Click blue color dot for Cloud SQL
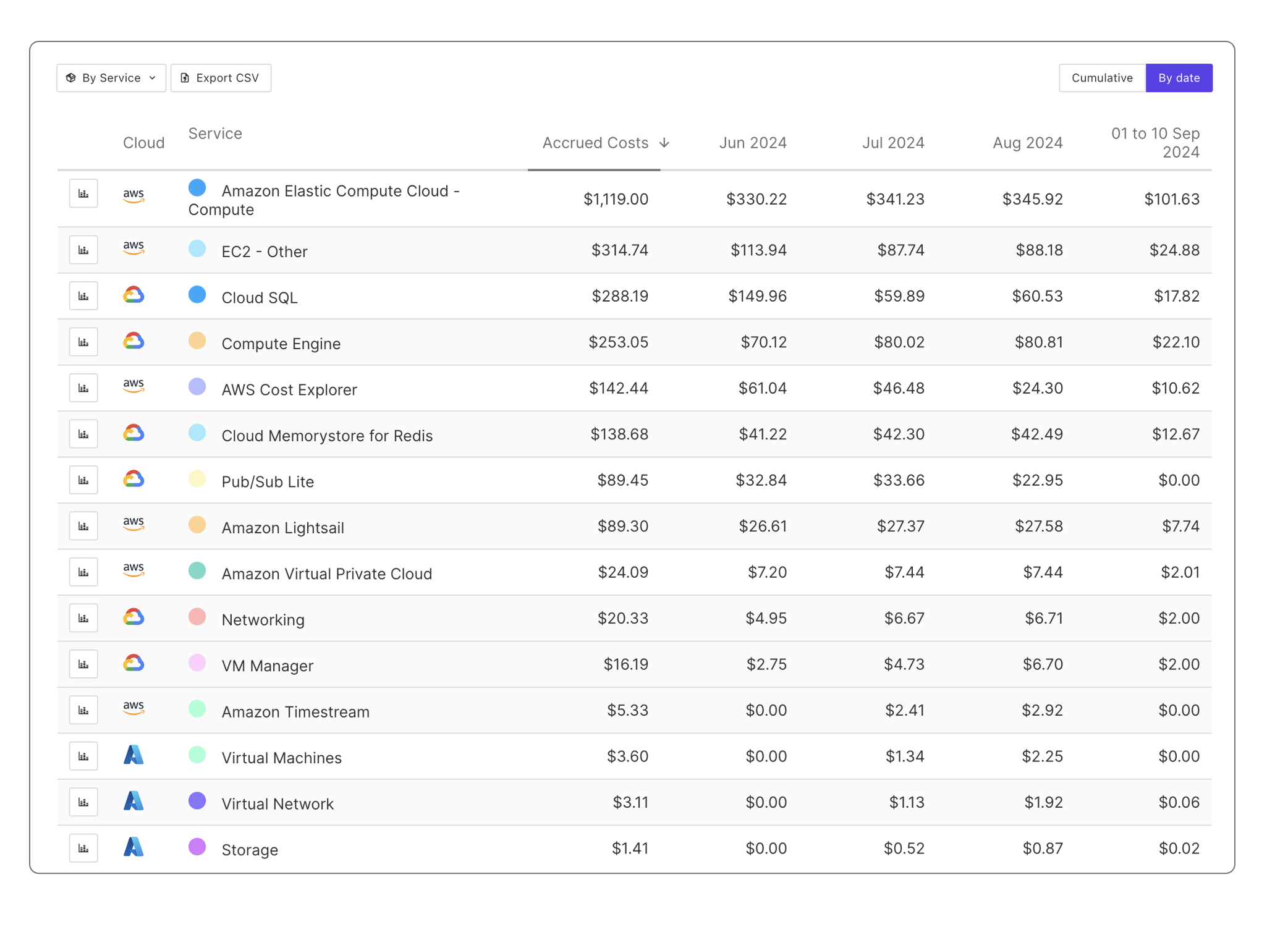1288x927 pixels. pos(197,295)
